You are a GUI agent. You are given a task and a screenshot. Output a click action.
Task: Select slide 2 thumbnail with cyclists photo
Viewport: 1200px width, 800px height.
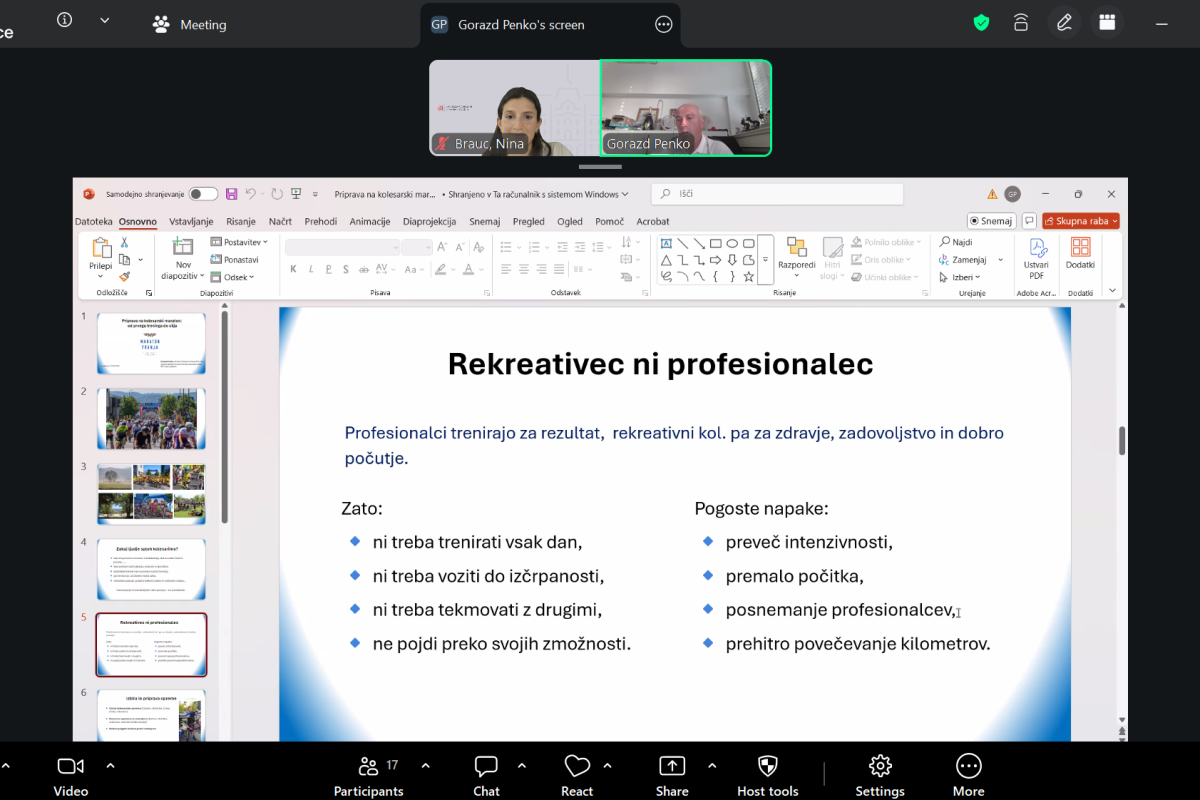151,418
